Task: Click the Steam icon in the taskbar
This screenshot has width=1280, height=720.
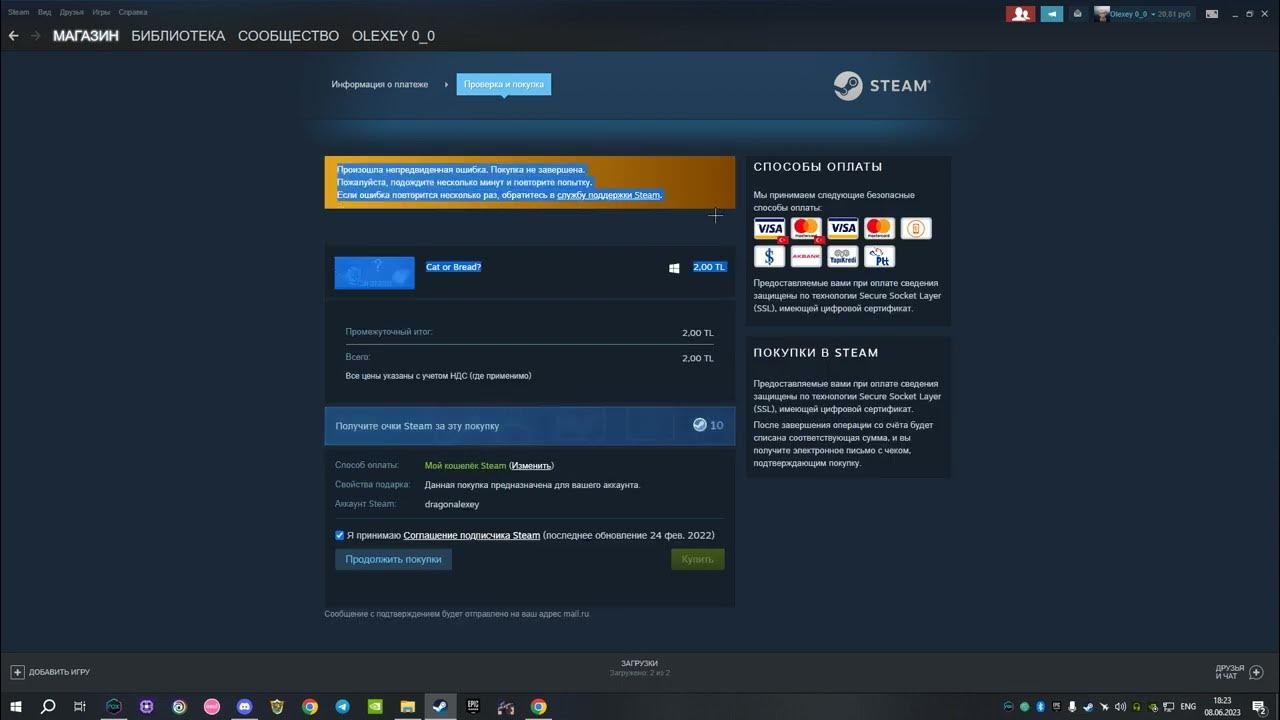Action: (x=440, y=707)
